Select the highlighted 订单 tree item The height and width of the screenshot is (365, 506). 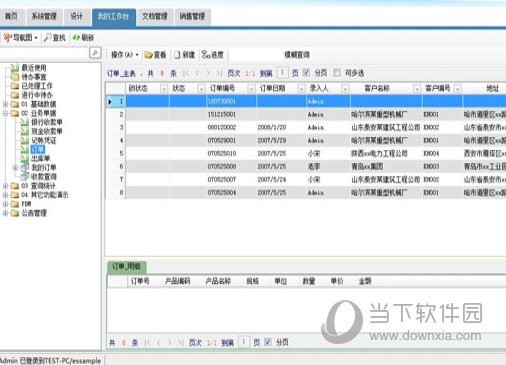(38, 149)
